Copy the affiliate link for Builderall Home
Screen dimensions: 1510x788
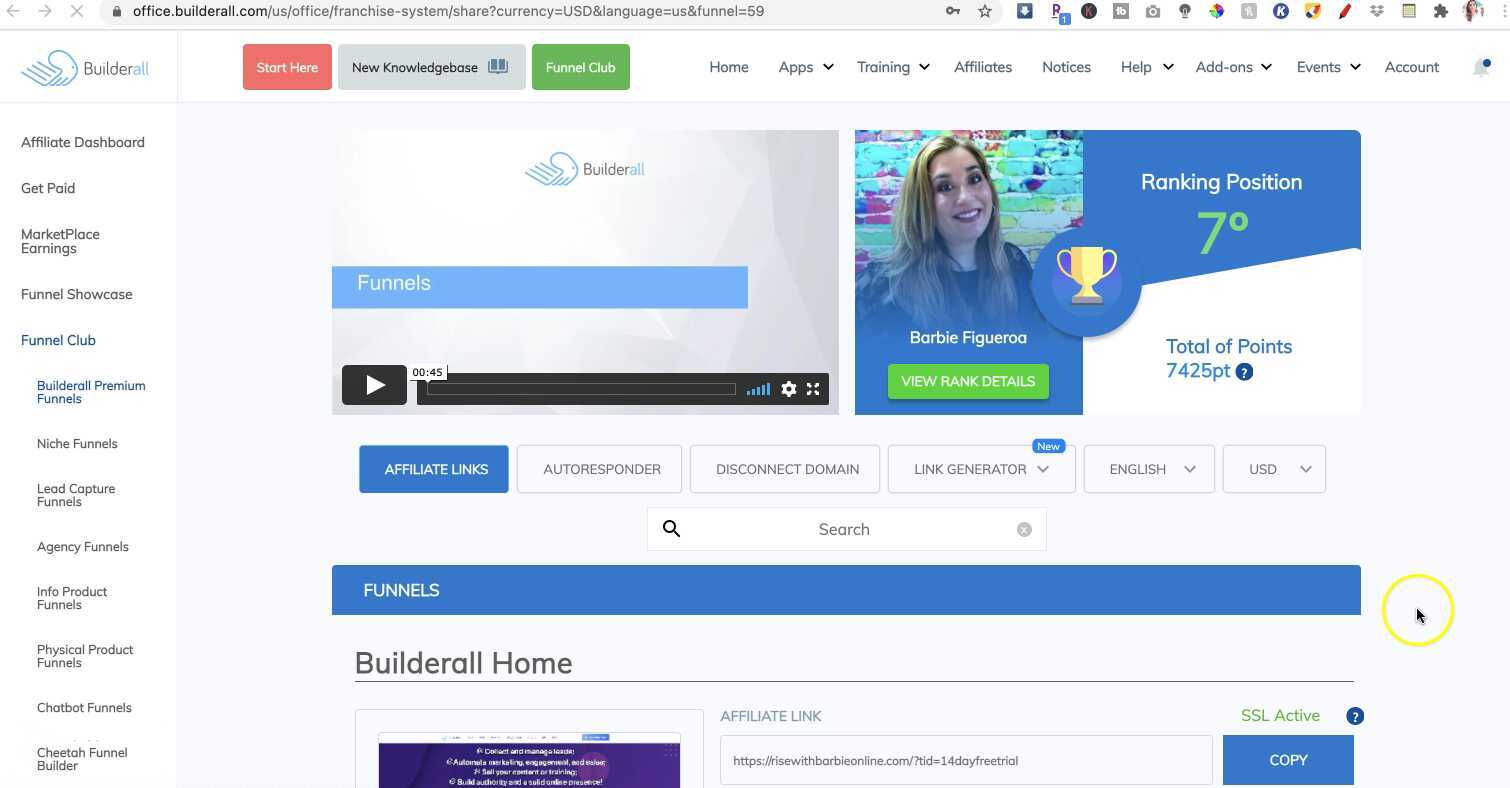(x=1288, y=760)
